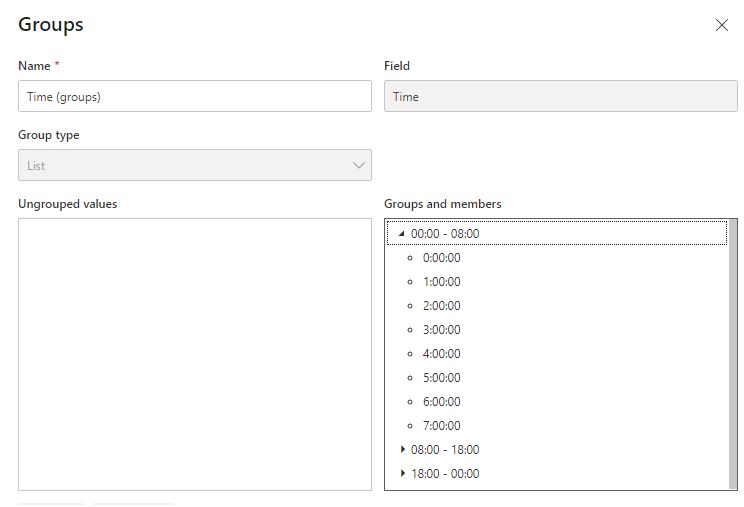The image size is (744, 507).
Task: Select the 00:00 - 08:00 group label
Action: click(445, 234)
